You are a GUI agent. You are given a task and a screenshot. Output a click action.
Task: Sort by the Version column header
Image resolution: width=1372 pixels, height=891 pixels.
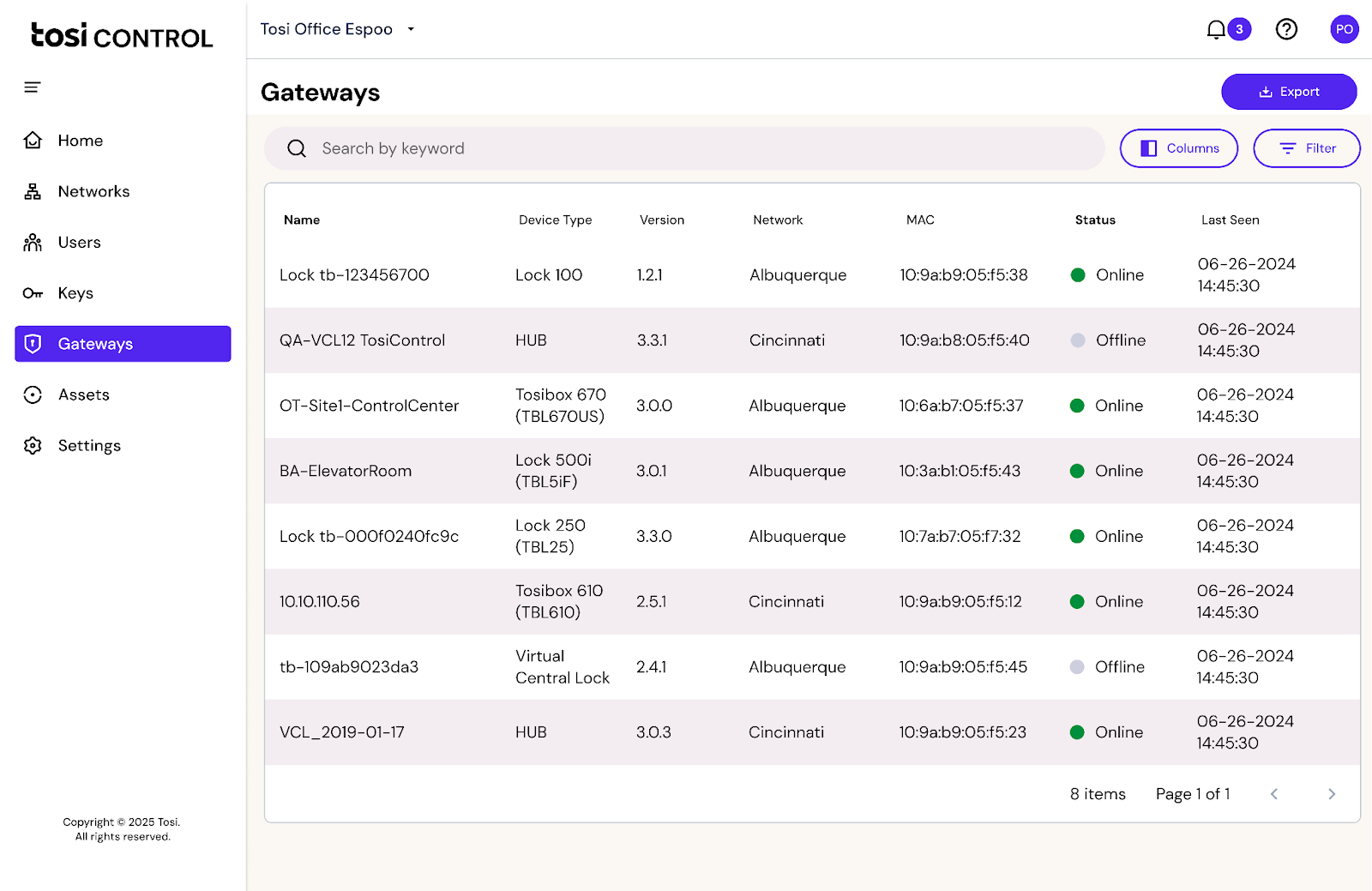coord(662,220)
